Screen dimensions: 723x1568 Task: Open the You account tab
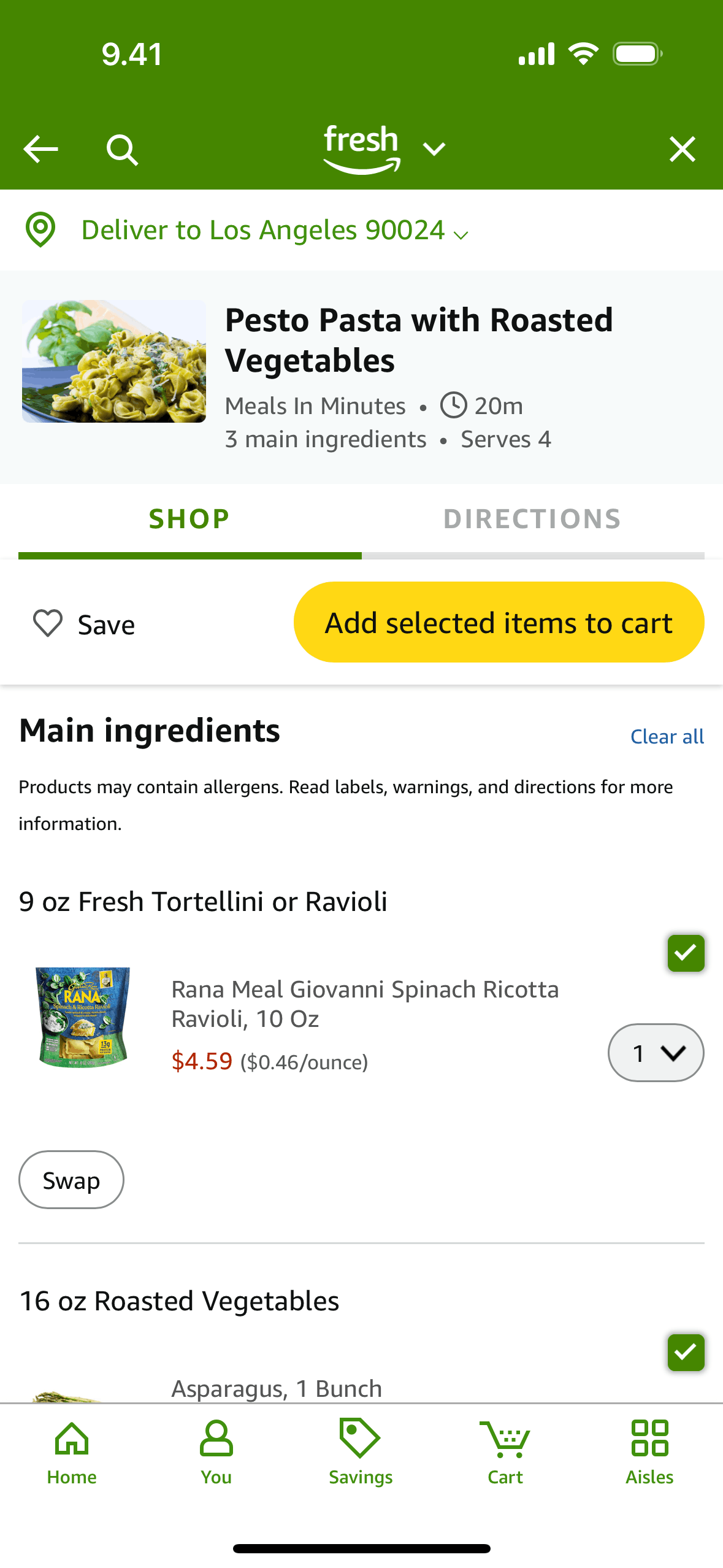pos(216,1452)
